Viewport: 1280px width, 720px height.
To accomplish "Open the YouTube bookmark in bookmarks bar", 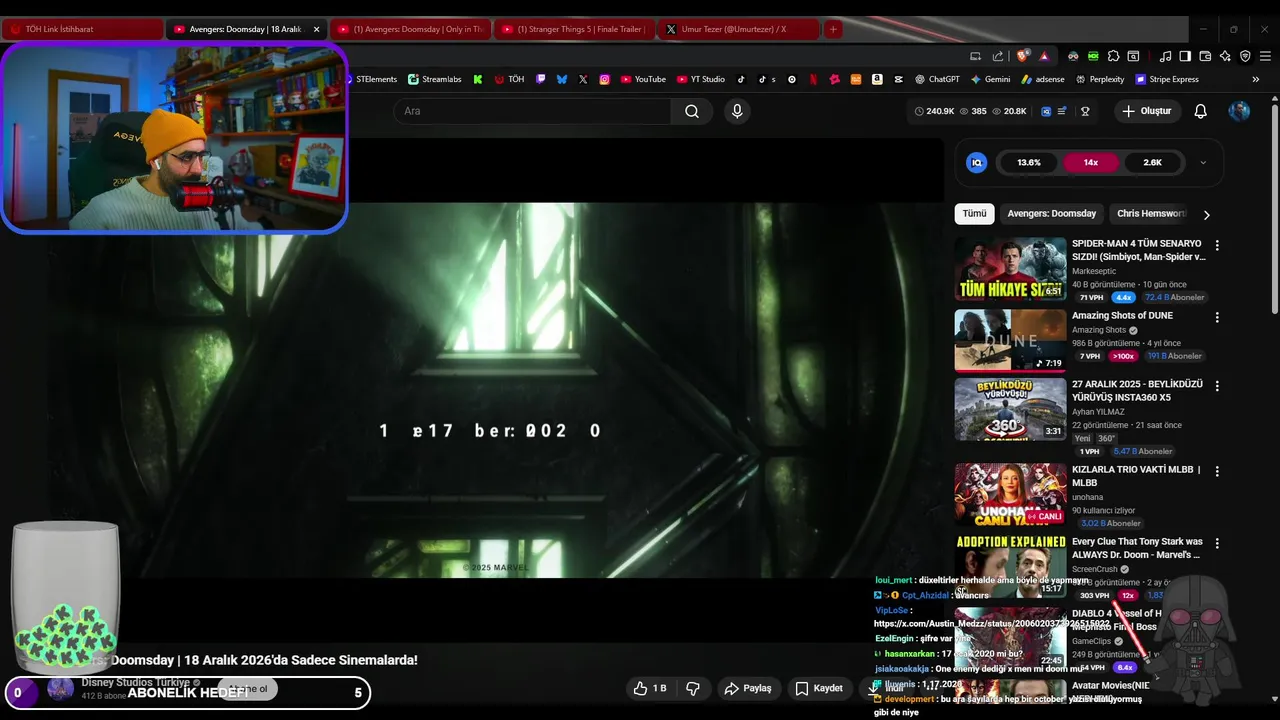I will tap(643, 79).
